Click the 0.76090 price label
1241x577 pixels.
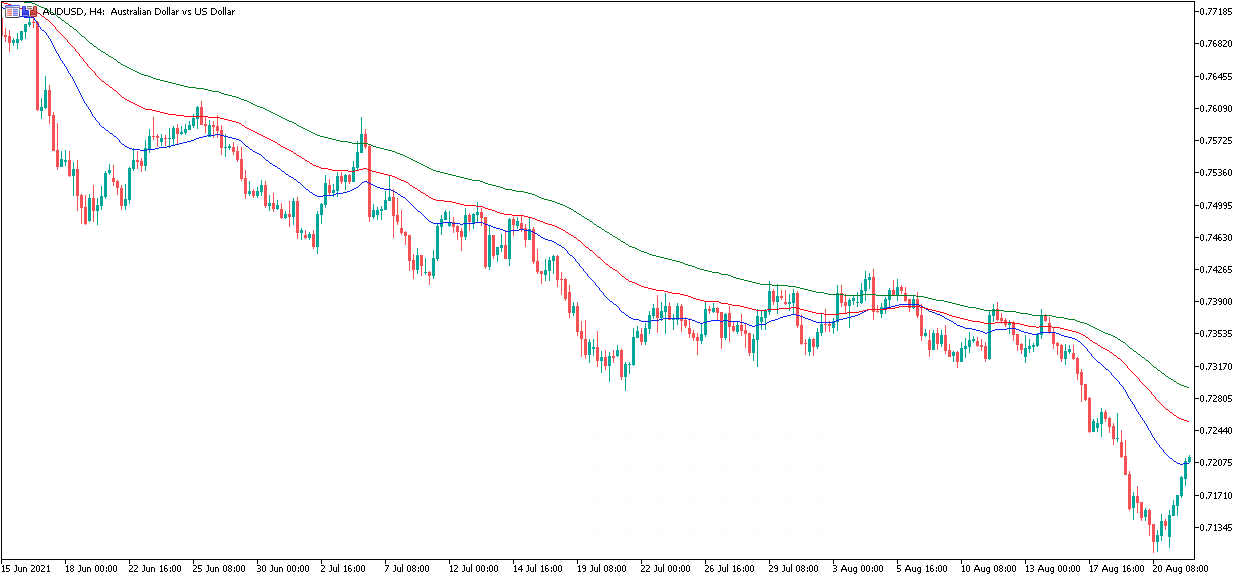pyautogui.click(x=1217, y=108)
